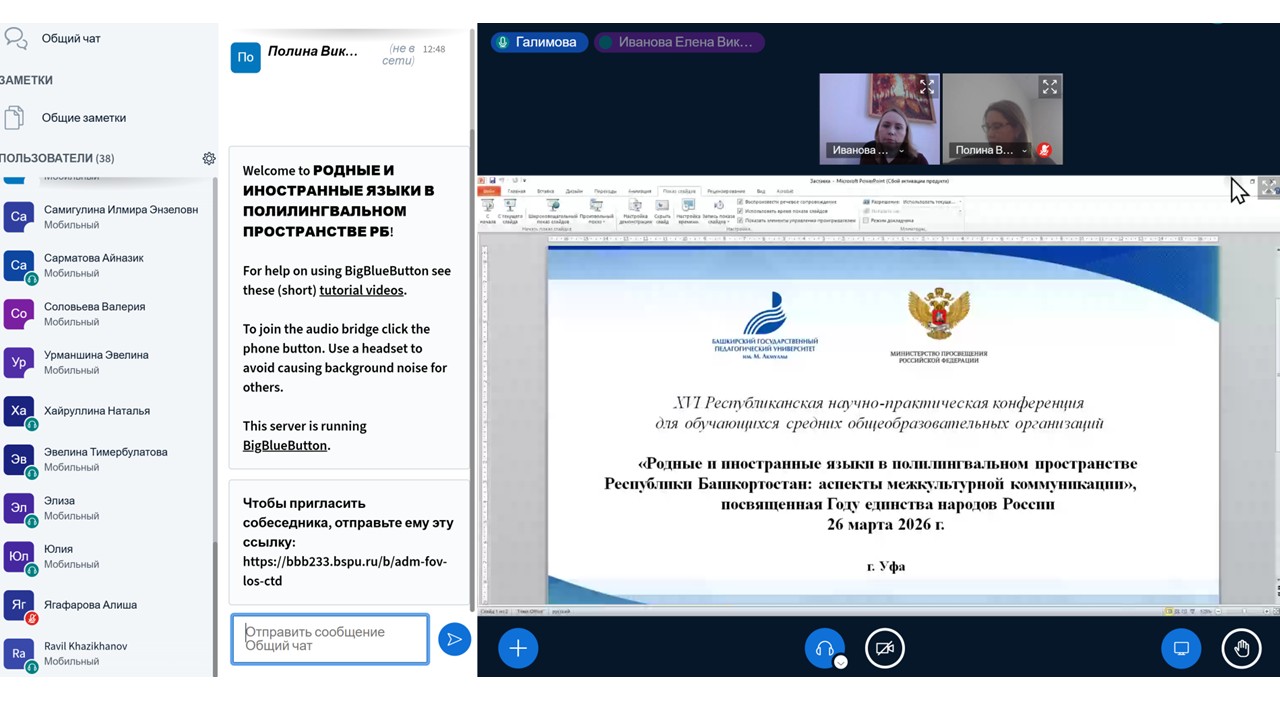Click the chat message input field
Image resolution: width=1280 pixels, height=720 pixels.
[330, 639]
